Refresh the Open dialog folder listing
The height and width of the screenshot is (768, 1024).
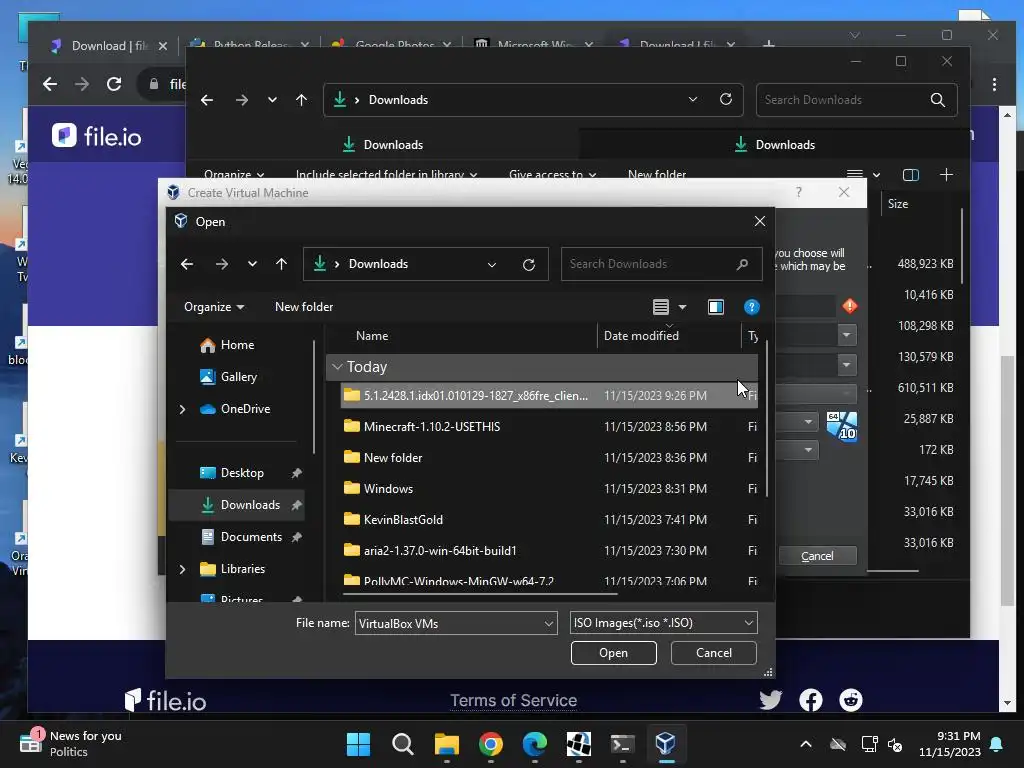(x=529, y=264)
